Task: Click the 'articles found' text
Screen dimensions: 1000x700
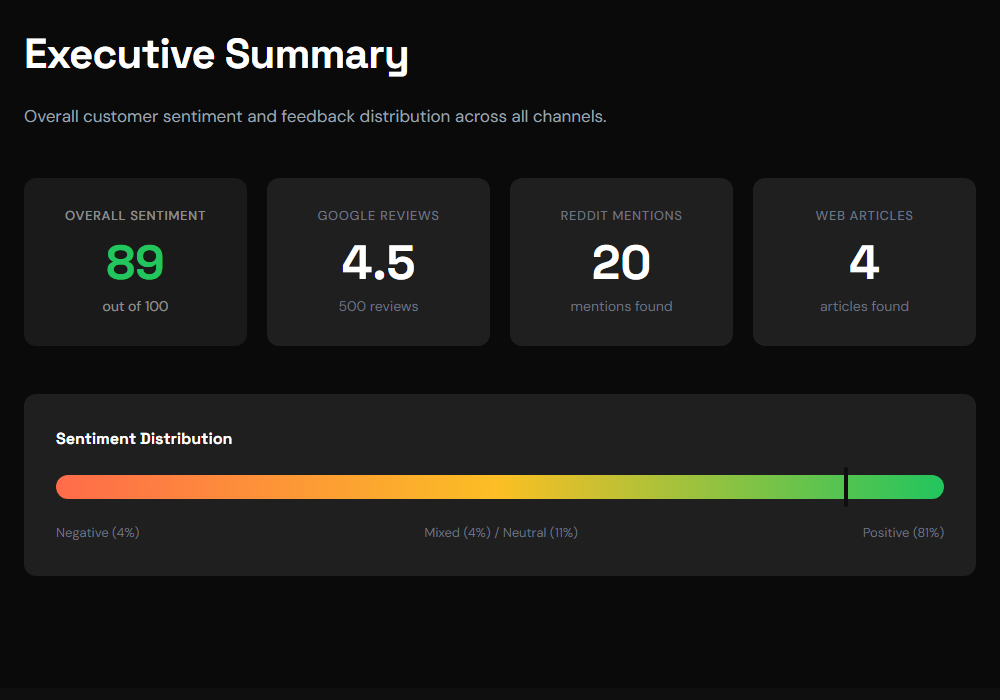Action: pyautogui.click(x=864, y=306)
